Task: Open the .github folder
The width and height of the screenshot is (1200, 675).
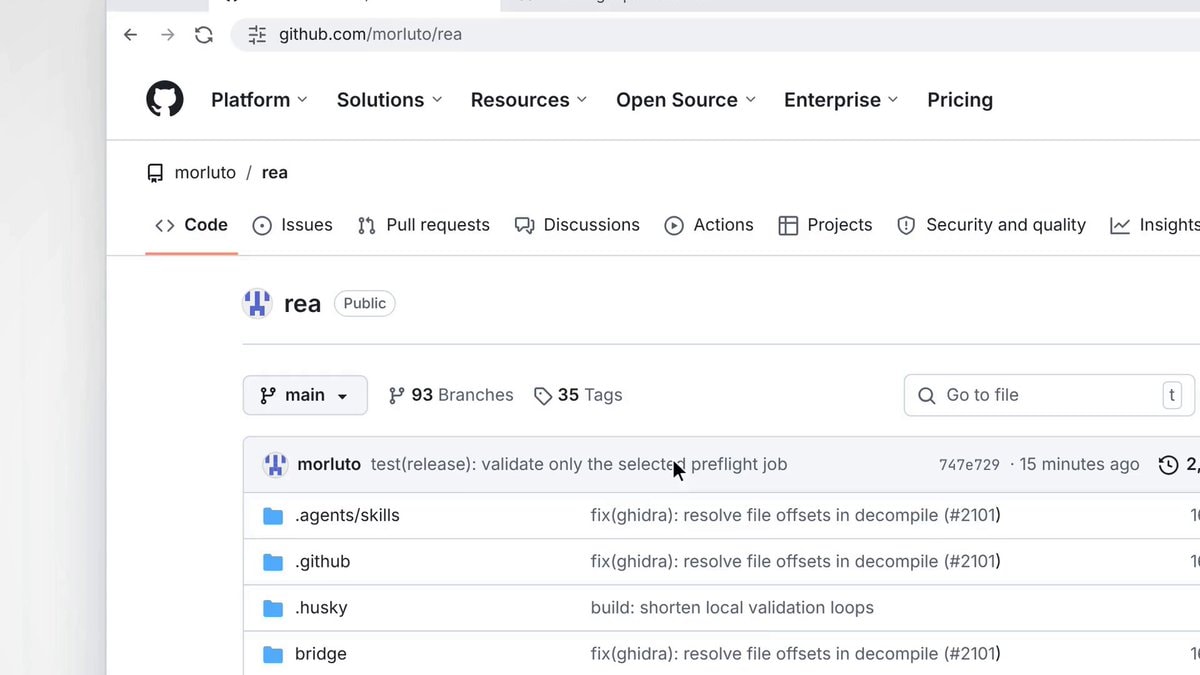Action: (323, 562)
